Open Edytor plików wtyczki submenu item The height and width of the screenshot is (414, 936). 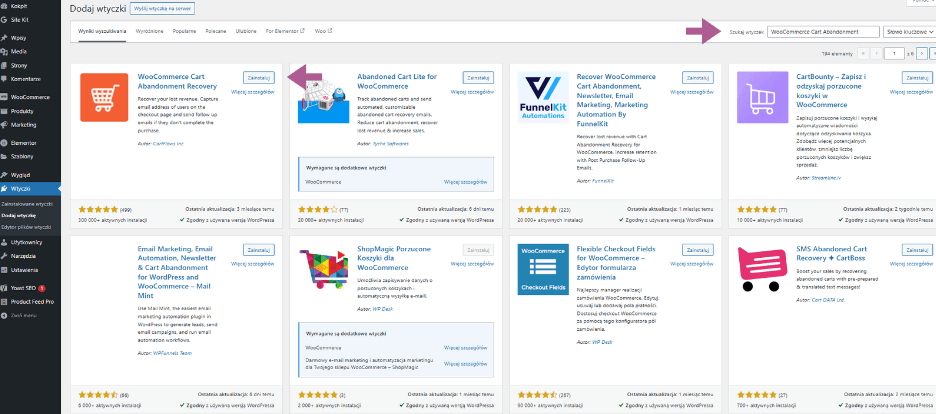[26, 227]
